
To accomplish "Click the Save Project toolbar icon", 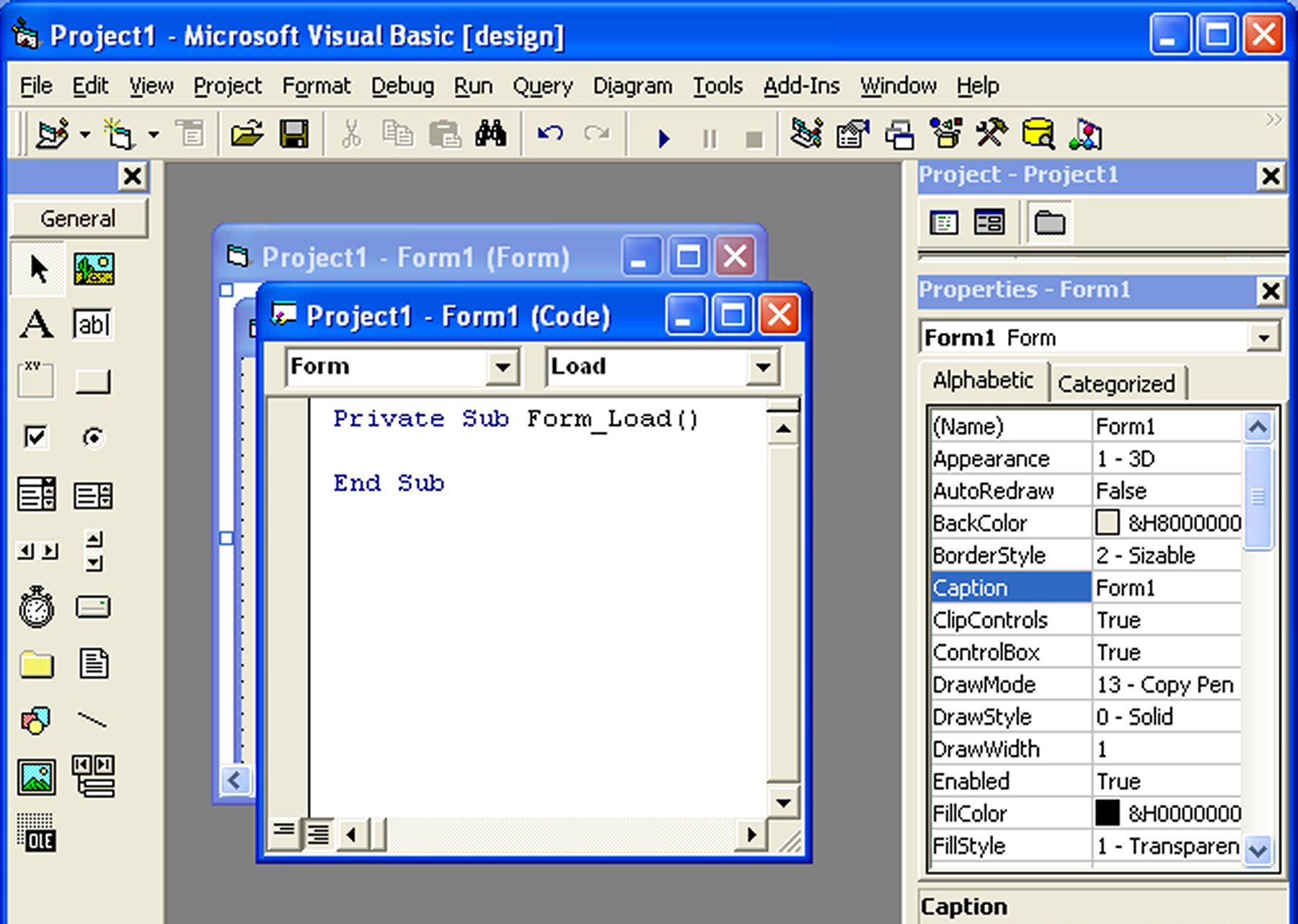I will pyautogui.click(x=294, y=134).
